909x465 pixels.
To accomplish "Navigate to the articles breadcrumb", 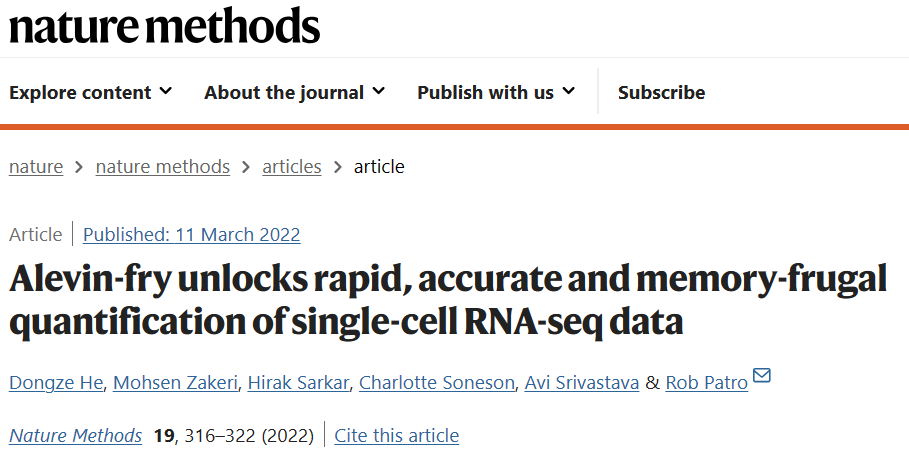I will 292,166.
